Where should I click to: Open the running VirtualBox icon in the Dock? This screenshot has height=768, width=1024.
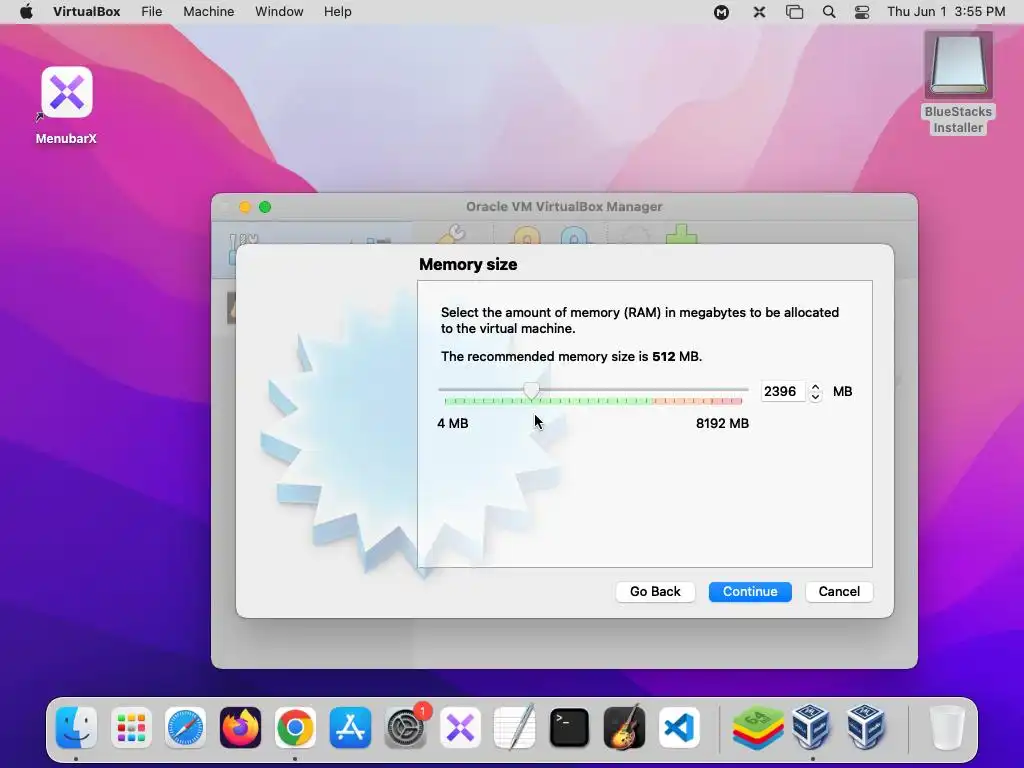click(x=812, y=727)
